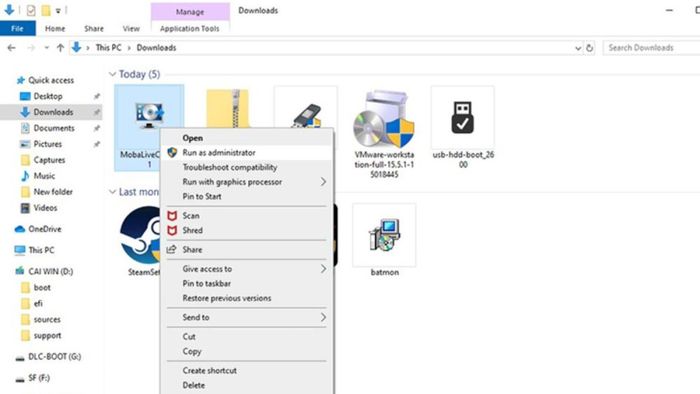Click Downloads in the address path
Viewport: 700px width, 394px height.
click(156, 48)
